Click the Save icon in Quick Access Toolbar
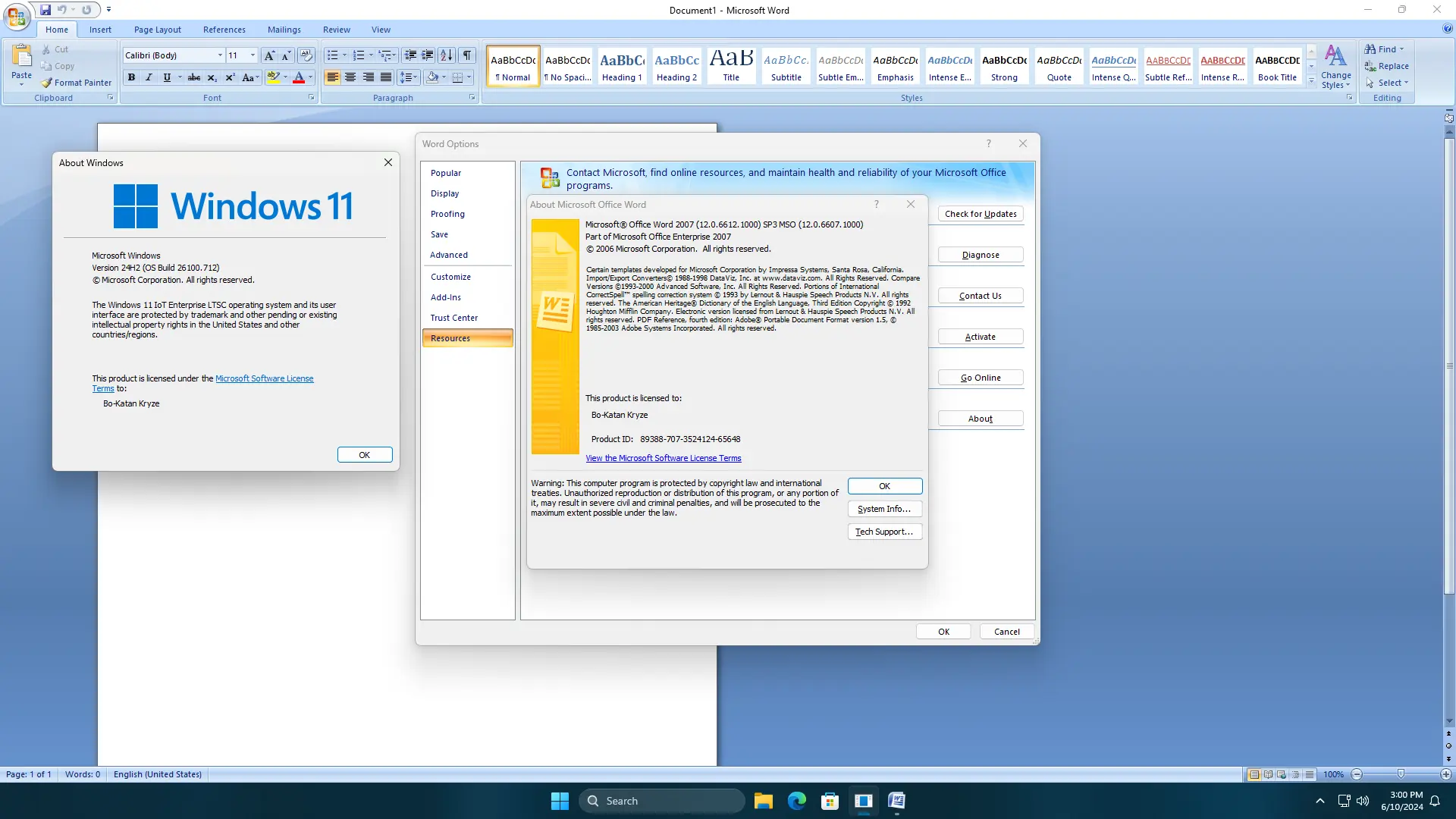1456x819 pixels. pyautogui.click(x=45, y=10)
